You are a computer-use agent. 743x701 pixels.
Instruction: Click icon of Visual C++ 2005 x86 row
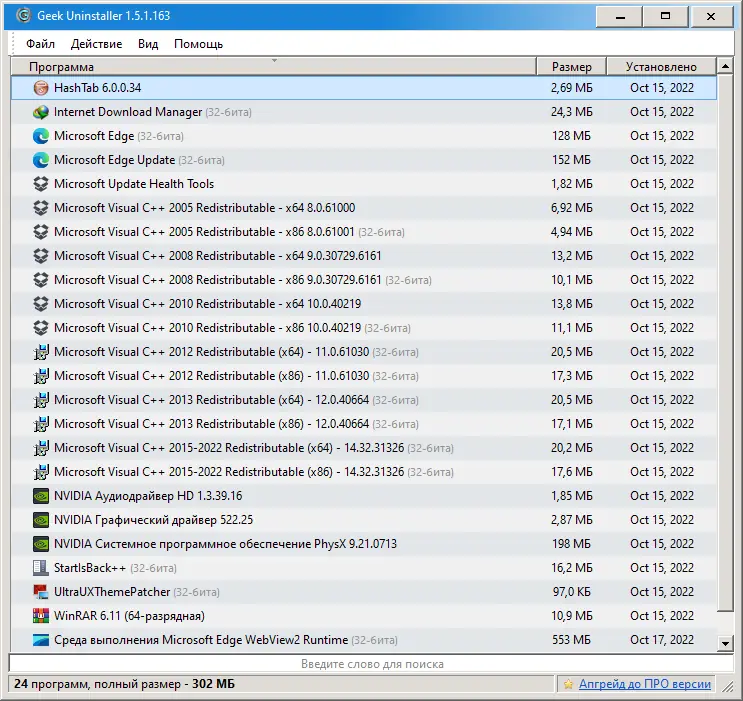coord(41,232)
